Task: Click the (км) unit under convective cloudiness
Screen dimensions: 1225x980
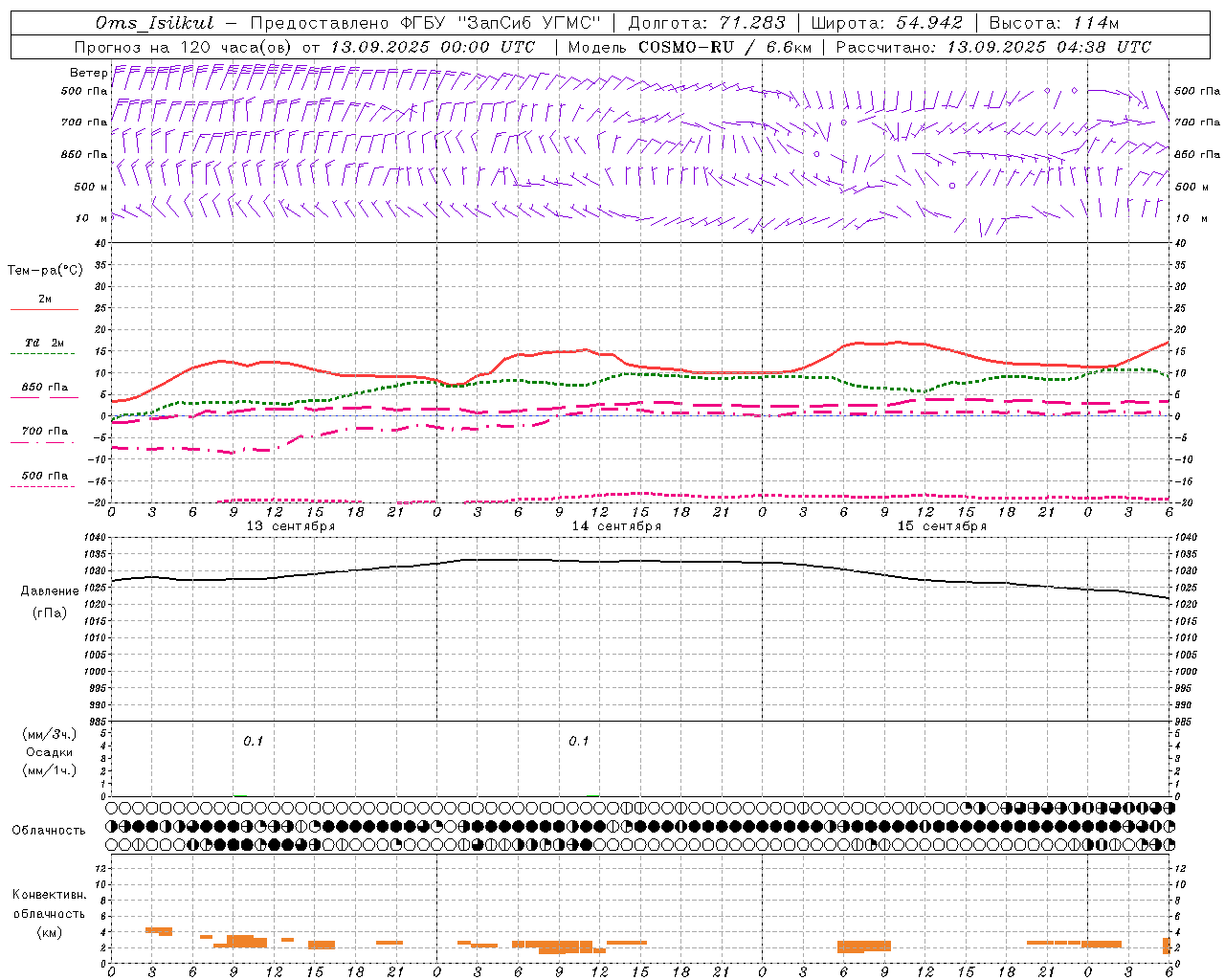Action: pyautogui.click(x=50, y=932)
